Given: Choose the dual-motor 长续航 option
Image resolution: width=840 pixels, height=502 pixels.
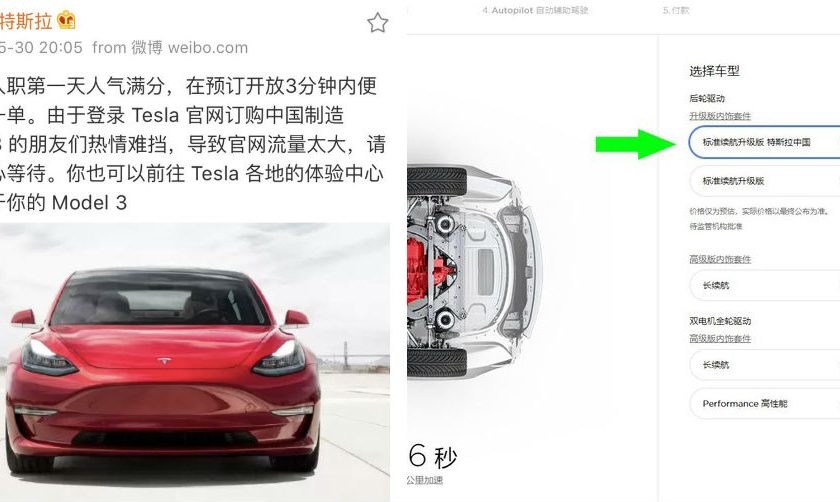Looking at the screenshot, I should coord(764,364).
